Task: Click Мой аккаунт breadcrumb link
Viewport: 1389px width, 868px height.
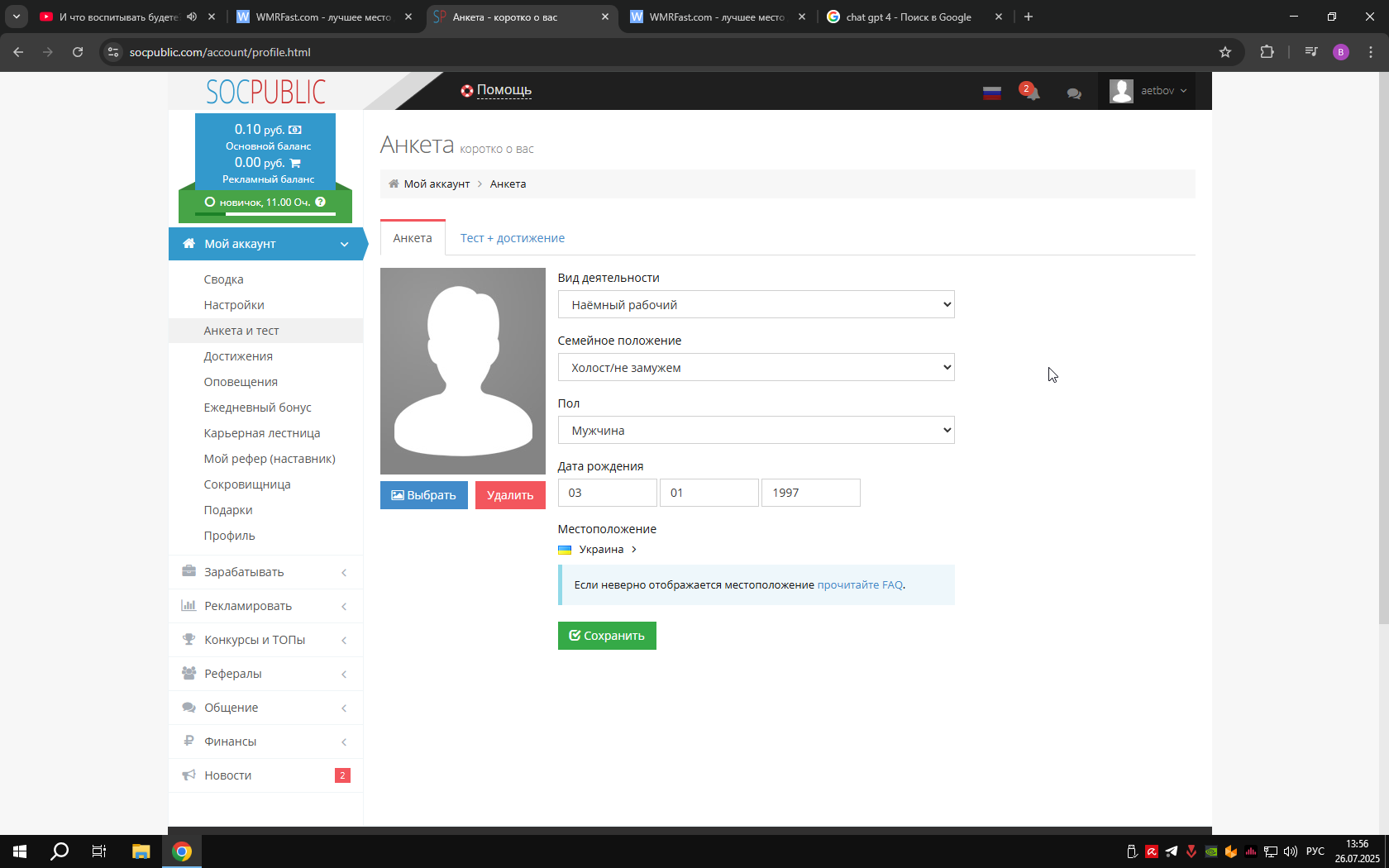Action: pos(437,184)
